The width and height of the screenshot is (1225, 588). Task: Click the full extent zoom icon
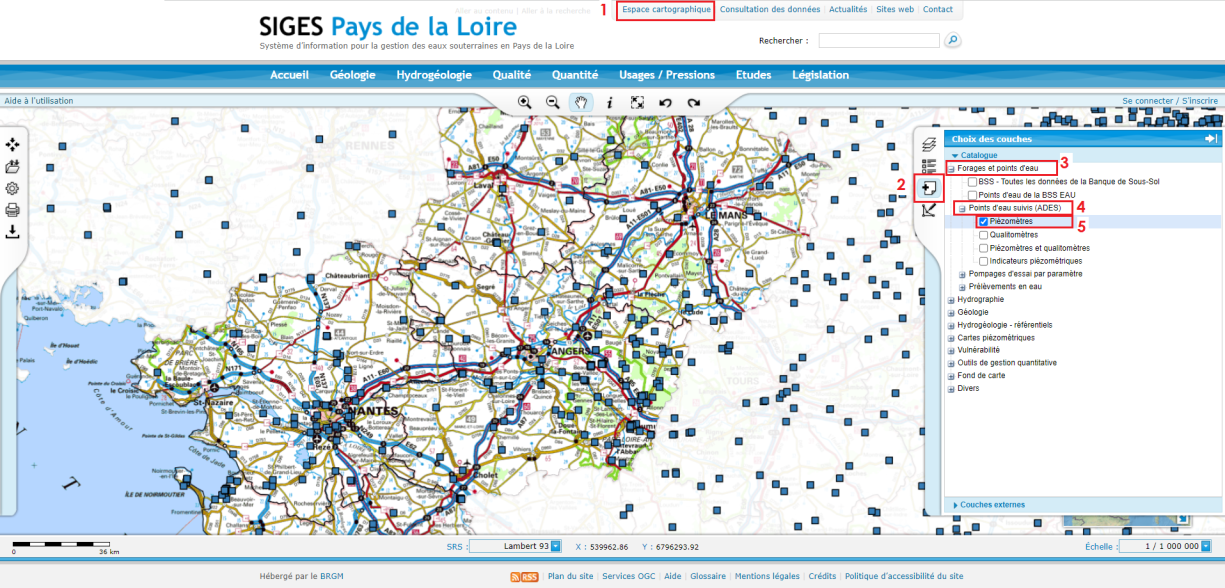pos(637,103)
